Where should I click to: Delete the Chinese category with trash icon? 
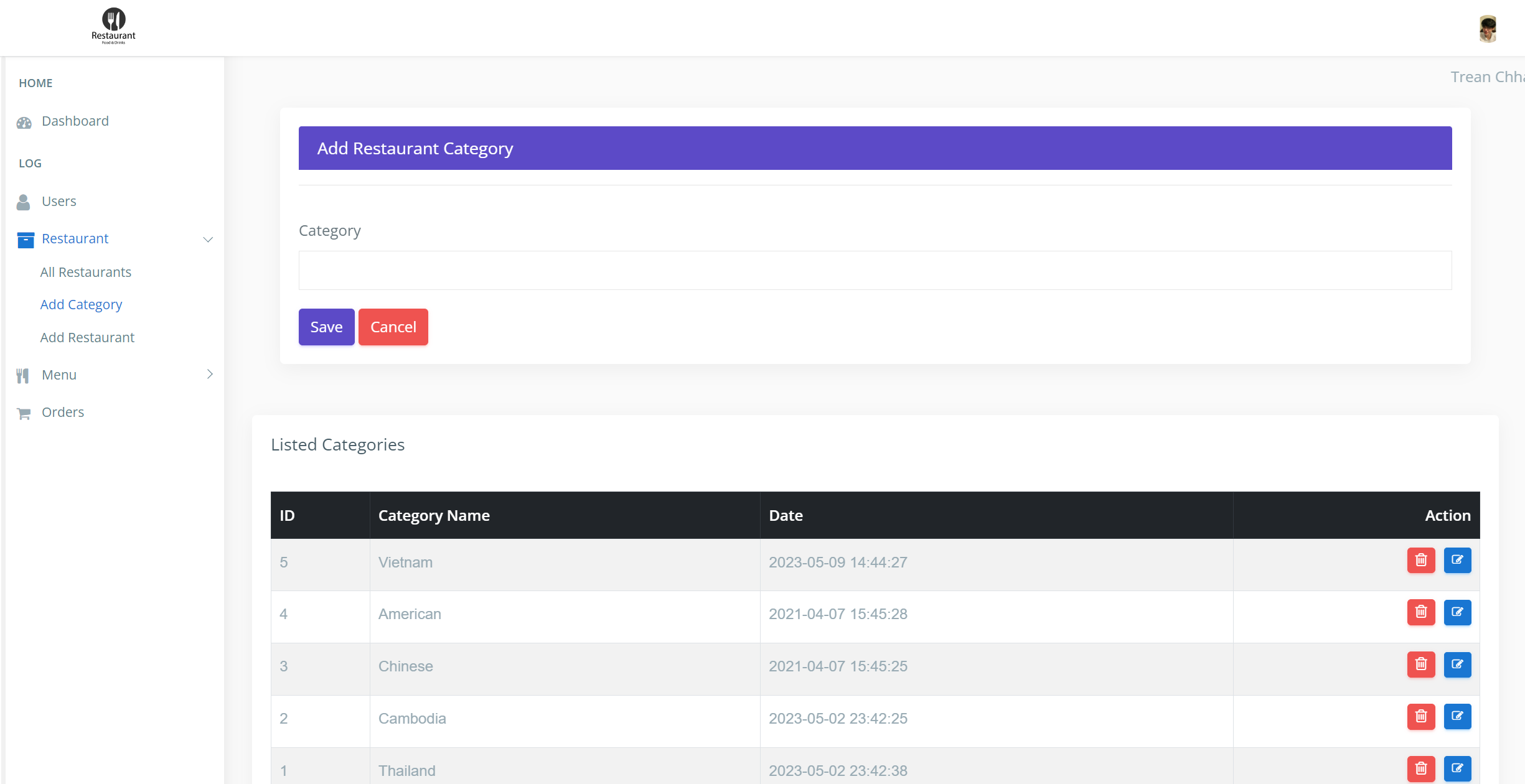[1421, 665]
